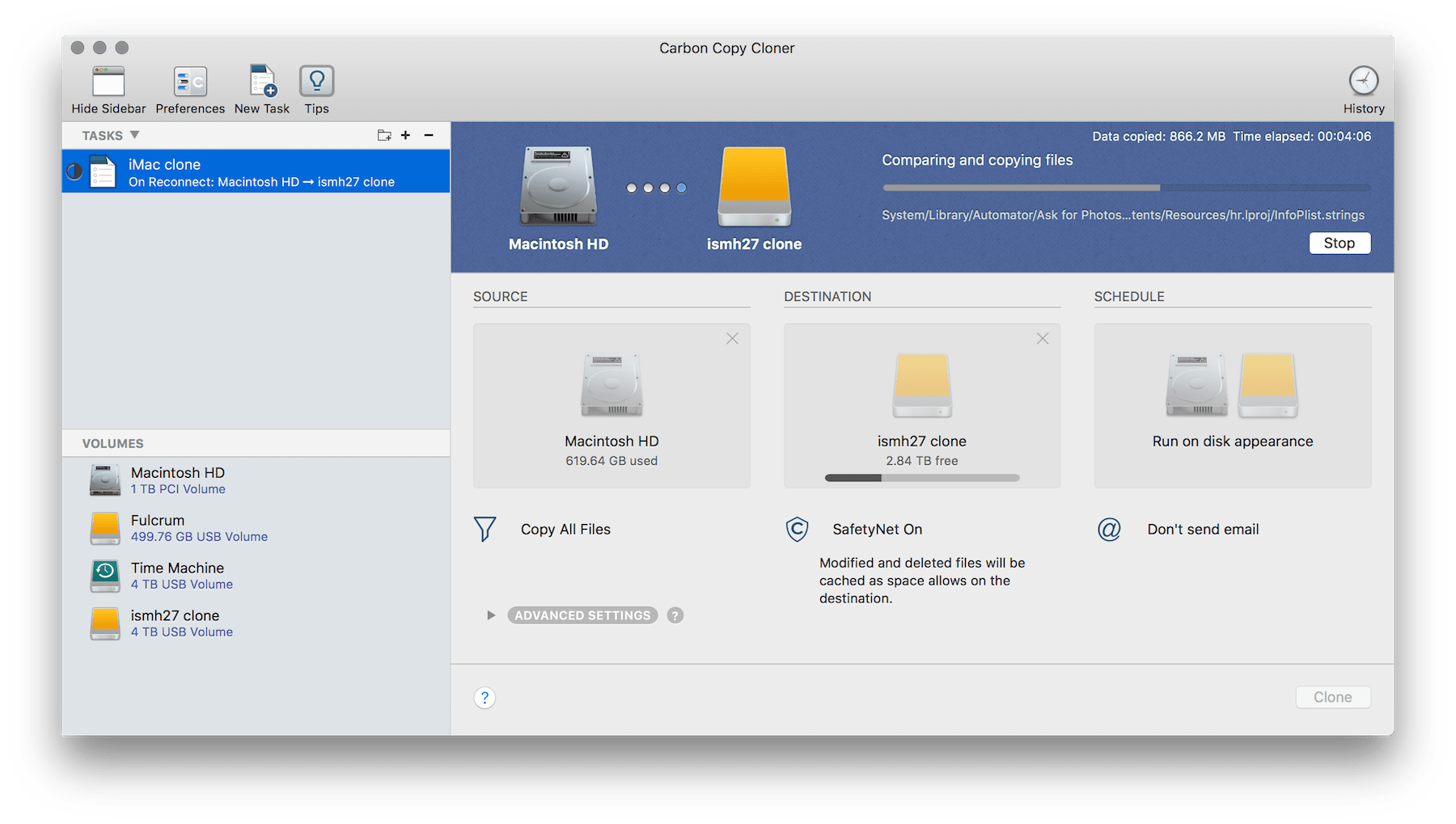This screenshot has height=824, width=1456.
Task: Open the History clock icon
Action: (x=1364, y=81)
